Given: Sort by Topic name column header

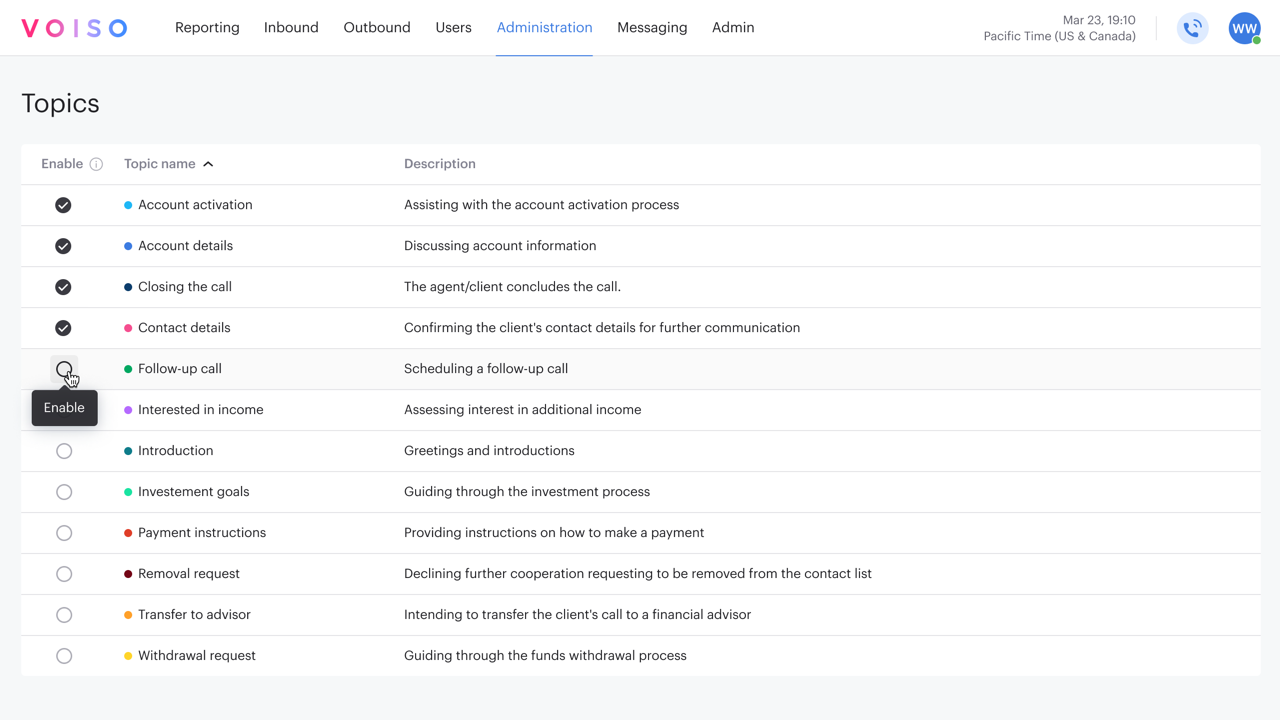Looking at the screenshot, I should 160,164.
